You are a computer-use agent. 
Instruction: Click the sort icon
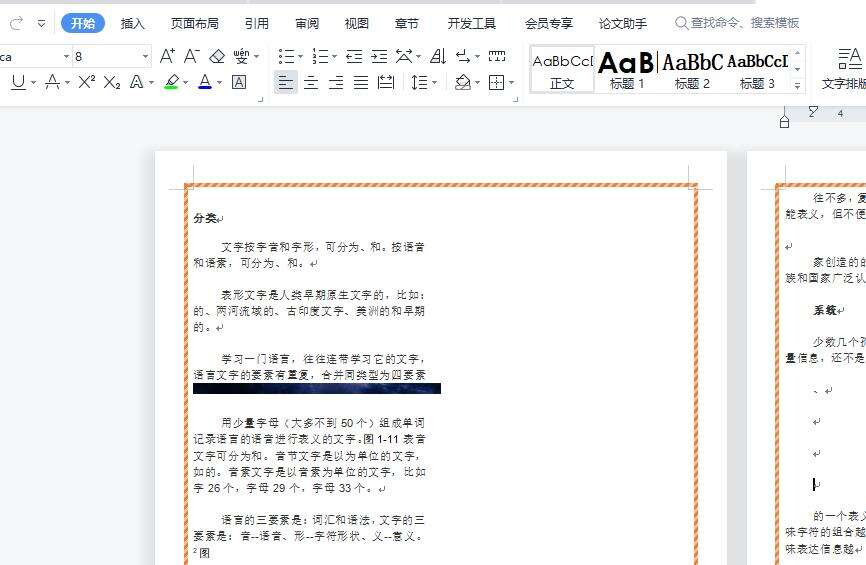(438, 56)
